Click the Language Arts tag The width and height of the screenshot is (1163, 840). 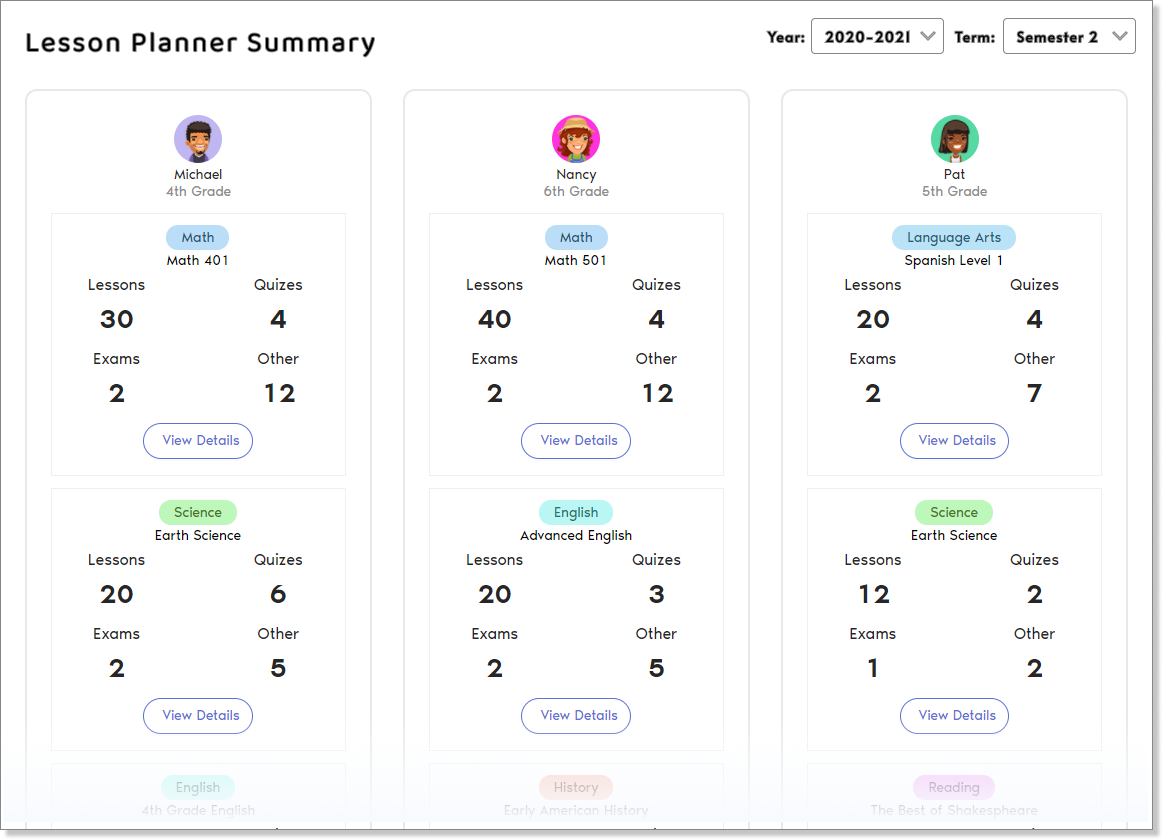[954, 237]
